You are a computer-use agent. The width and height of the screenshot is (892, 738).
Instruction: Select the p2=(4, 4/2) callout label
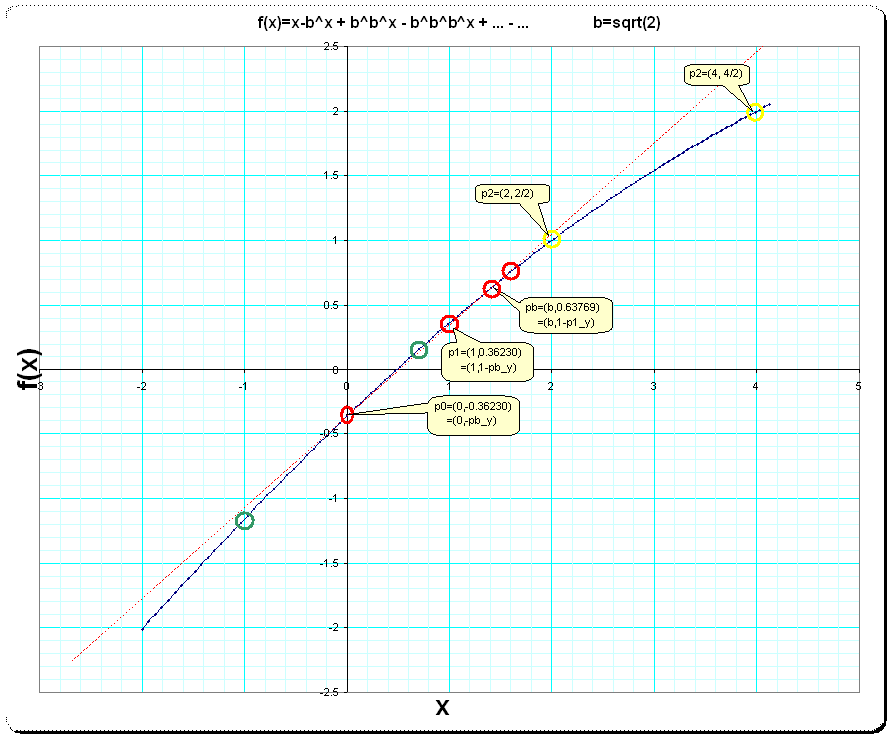pos(717,74)
